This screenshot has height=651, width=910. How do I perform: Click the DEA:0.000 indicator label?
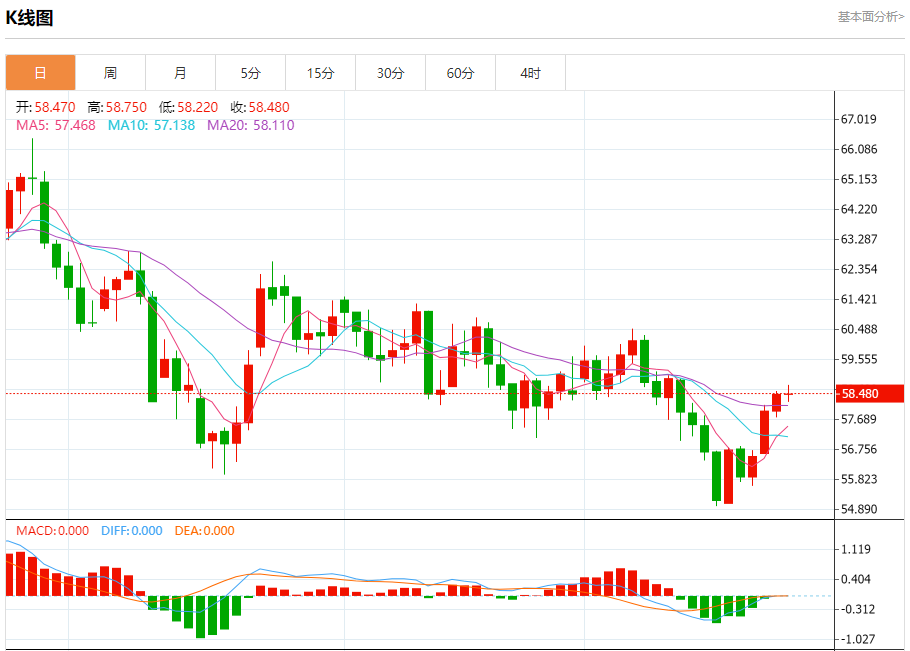pyautogui.click(x=204, y=531)
